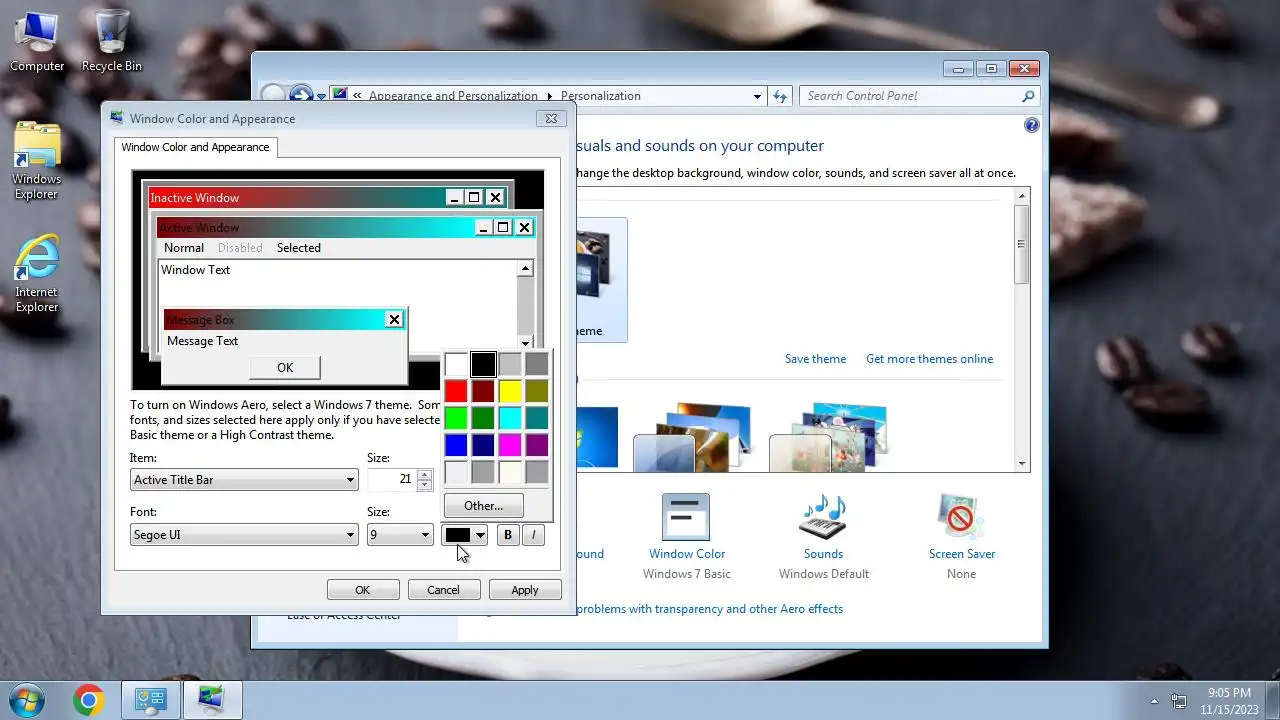Pick the purple color swatch
1280x720 pixels.
(537, 445)
